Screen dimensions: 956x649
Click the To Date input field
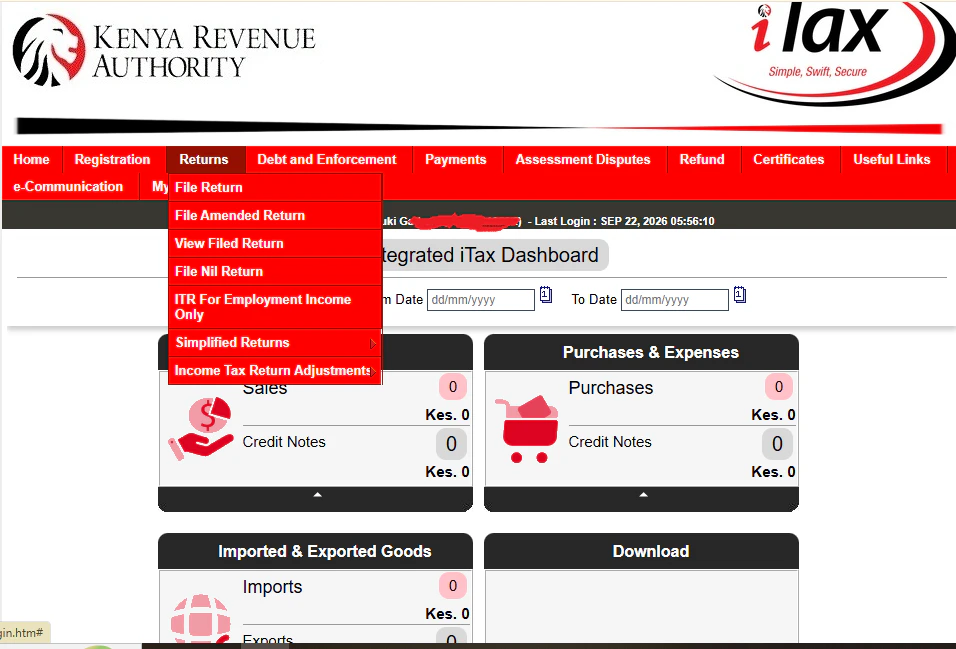click(674, 300)
